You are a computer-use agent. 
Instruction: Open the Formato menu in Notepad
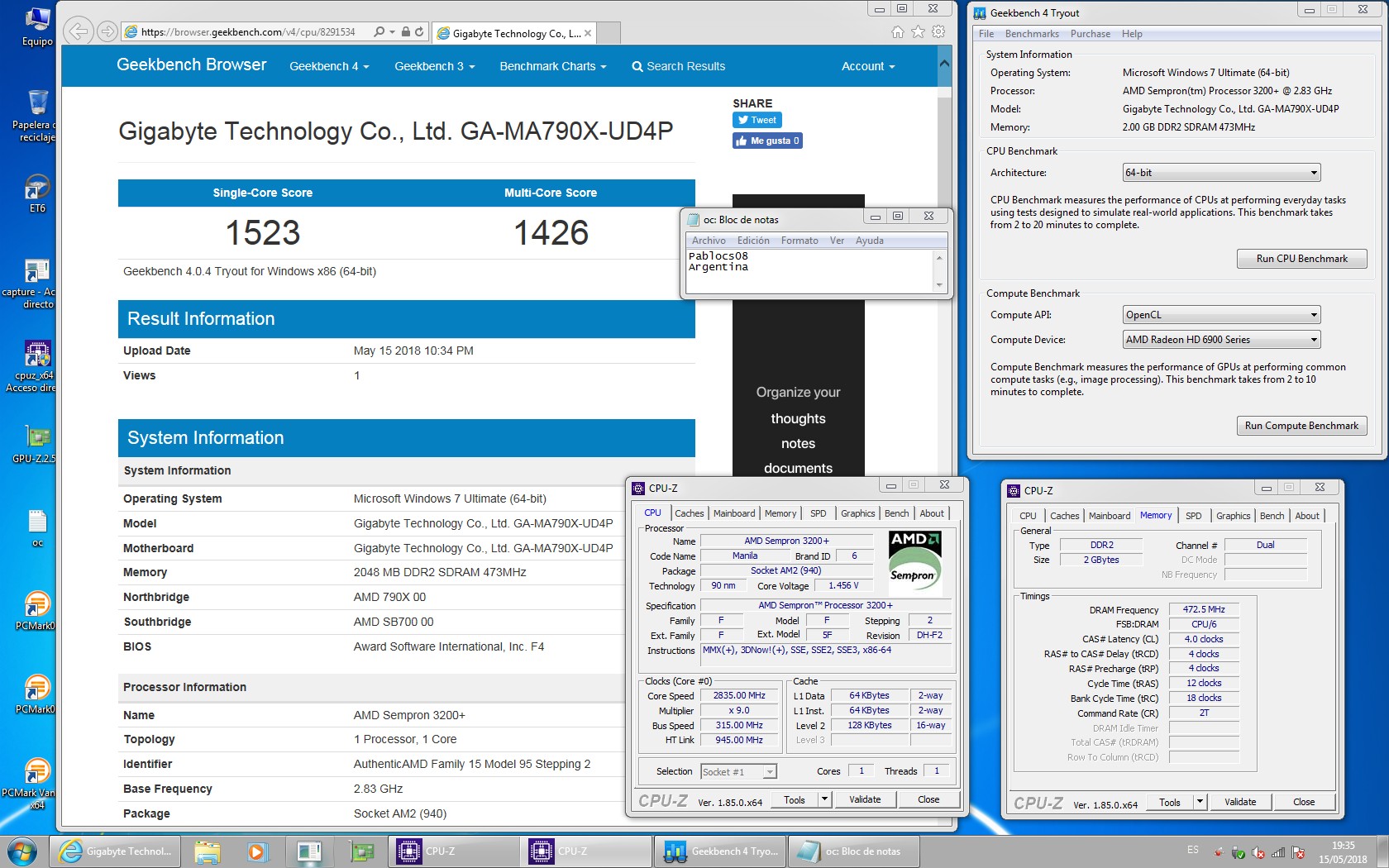click(x=800, y=241)
